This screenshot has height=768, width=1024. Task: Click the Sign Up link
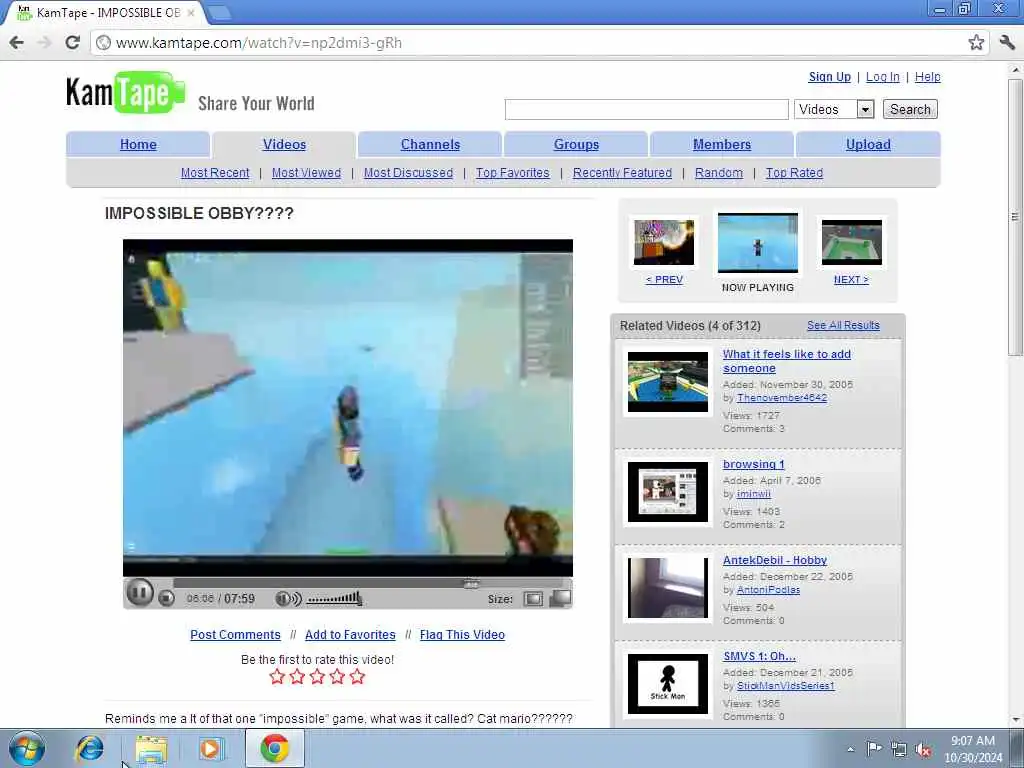click(x=829, y=76)
